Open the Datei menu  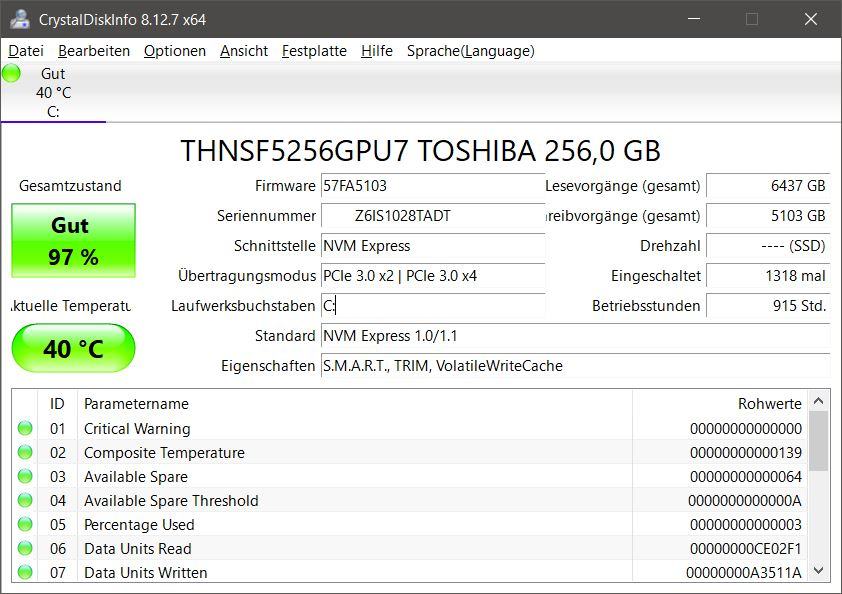click(x=26, y=51)
